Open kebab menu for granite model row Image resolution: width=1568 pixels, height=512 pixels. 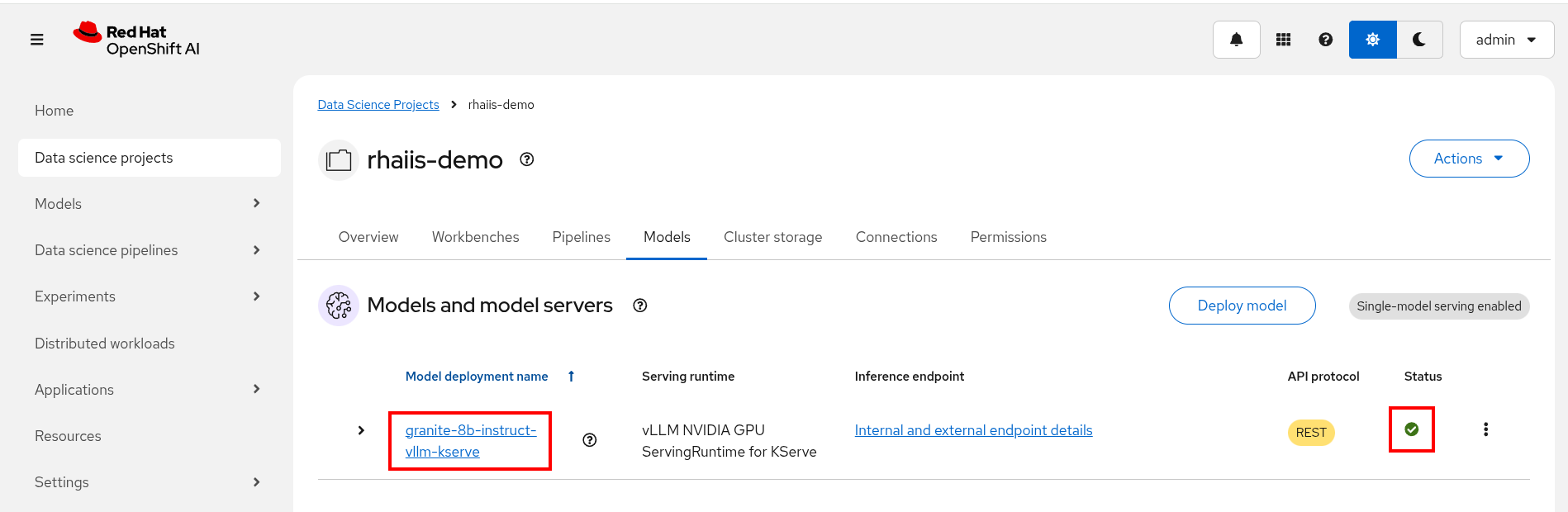(1485, 429)
